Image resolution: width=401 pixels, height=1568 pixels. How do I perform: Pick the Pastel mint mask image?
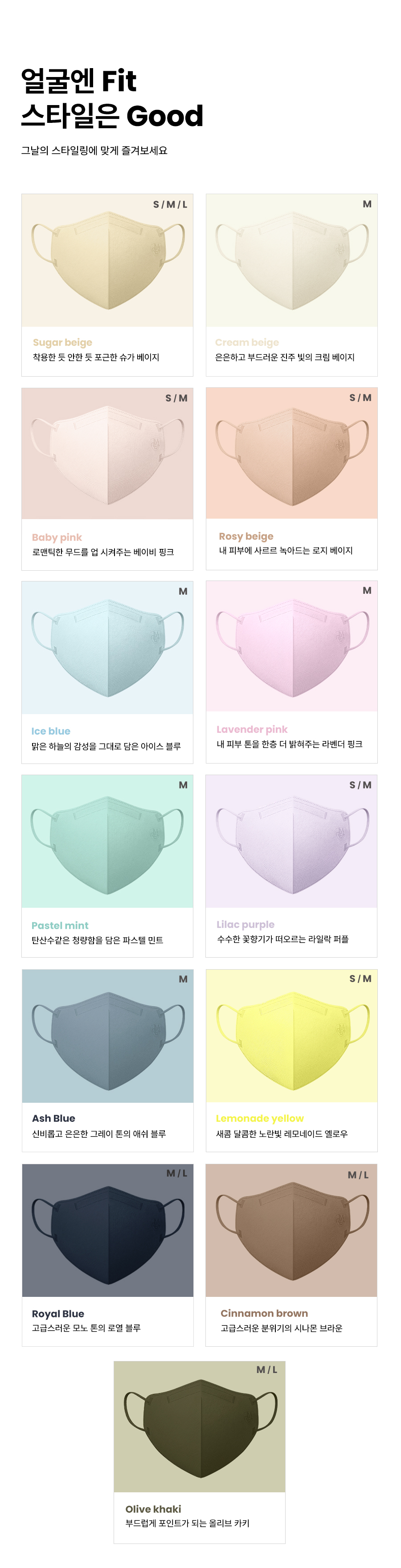107,842
